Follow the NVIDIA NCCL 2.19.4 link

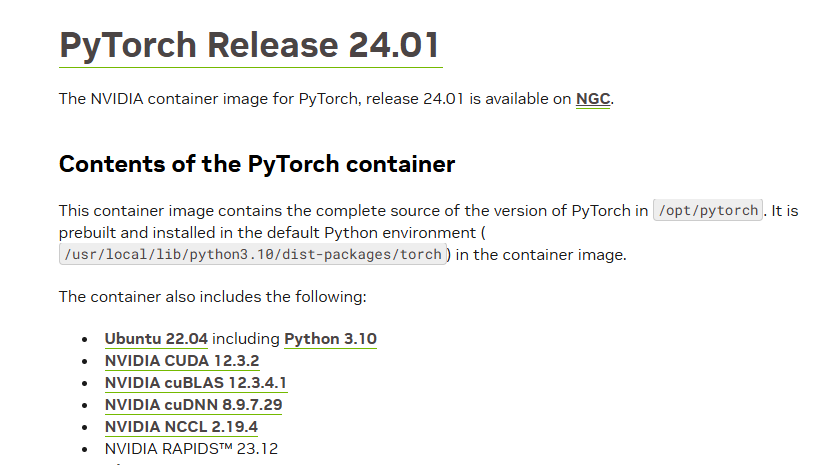pos(181,427)
